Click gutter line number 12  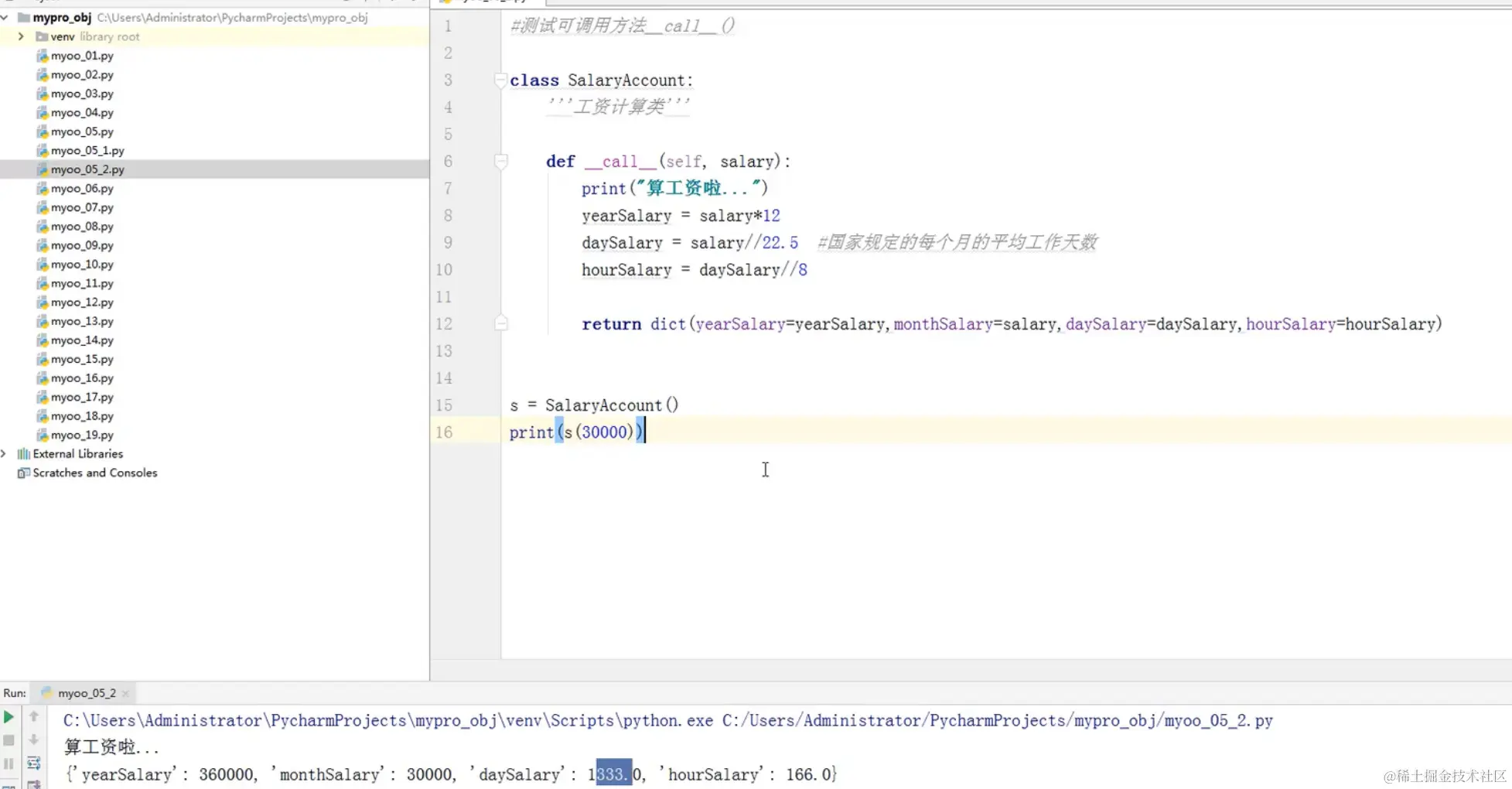[x=444, y=323]
